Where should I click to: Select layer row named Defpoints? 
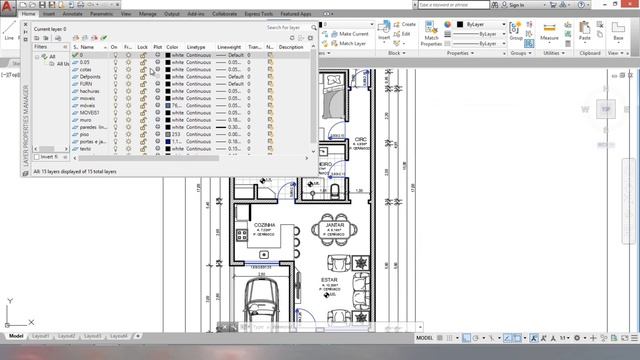[191, 77]
